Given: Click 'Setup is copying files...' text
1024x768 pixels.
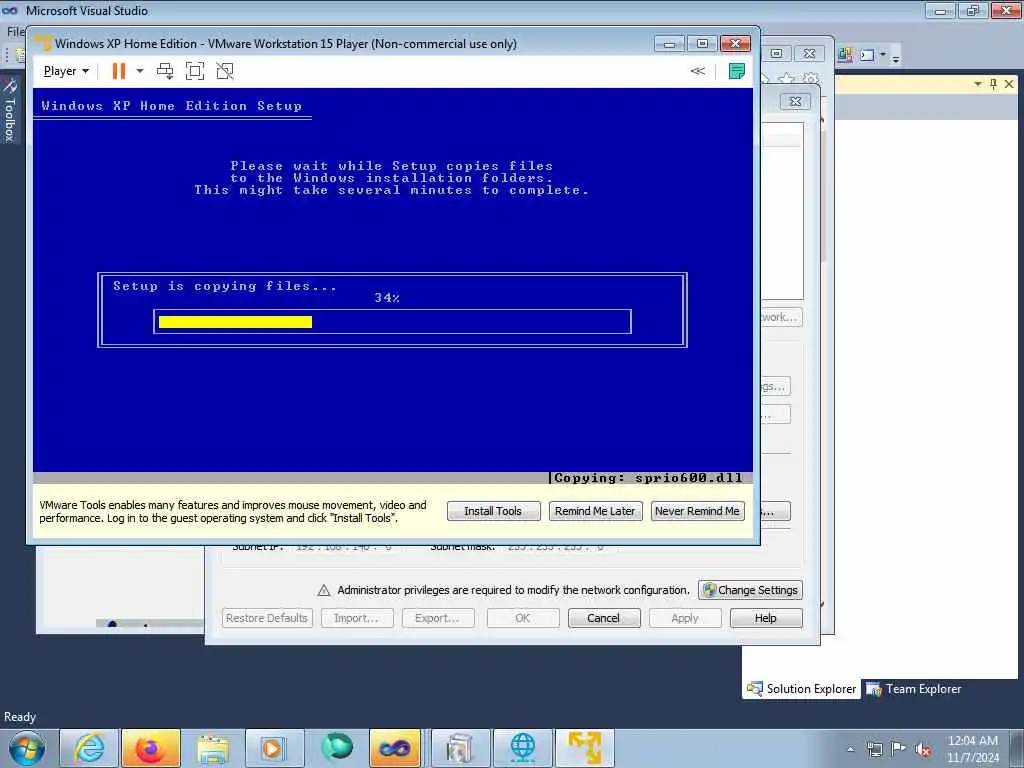Looking at the screenshot, I should [225, 286].
